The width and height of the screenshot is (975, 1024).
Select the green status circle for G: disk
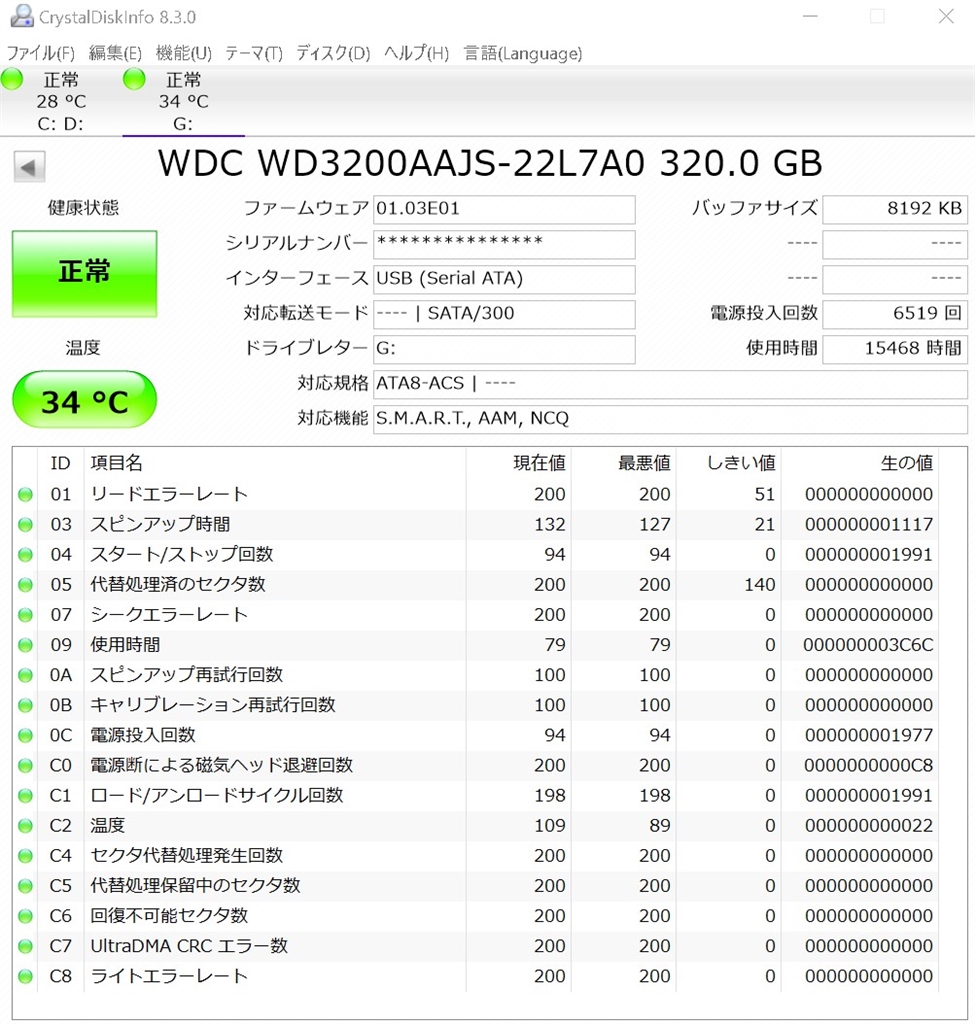pos(134,79)
